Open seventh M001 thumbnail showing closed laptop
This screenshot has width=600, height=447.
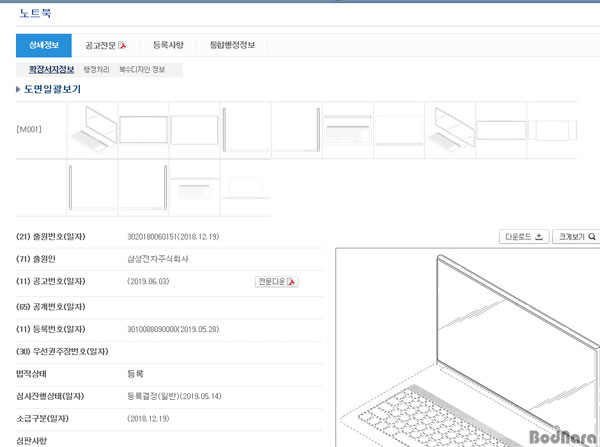[x=399, y=130]
